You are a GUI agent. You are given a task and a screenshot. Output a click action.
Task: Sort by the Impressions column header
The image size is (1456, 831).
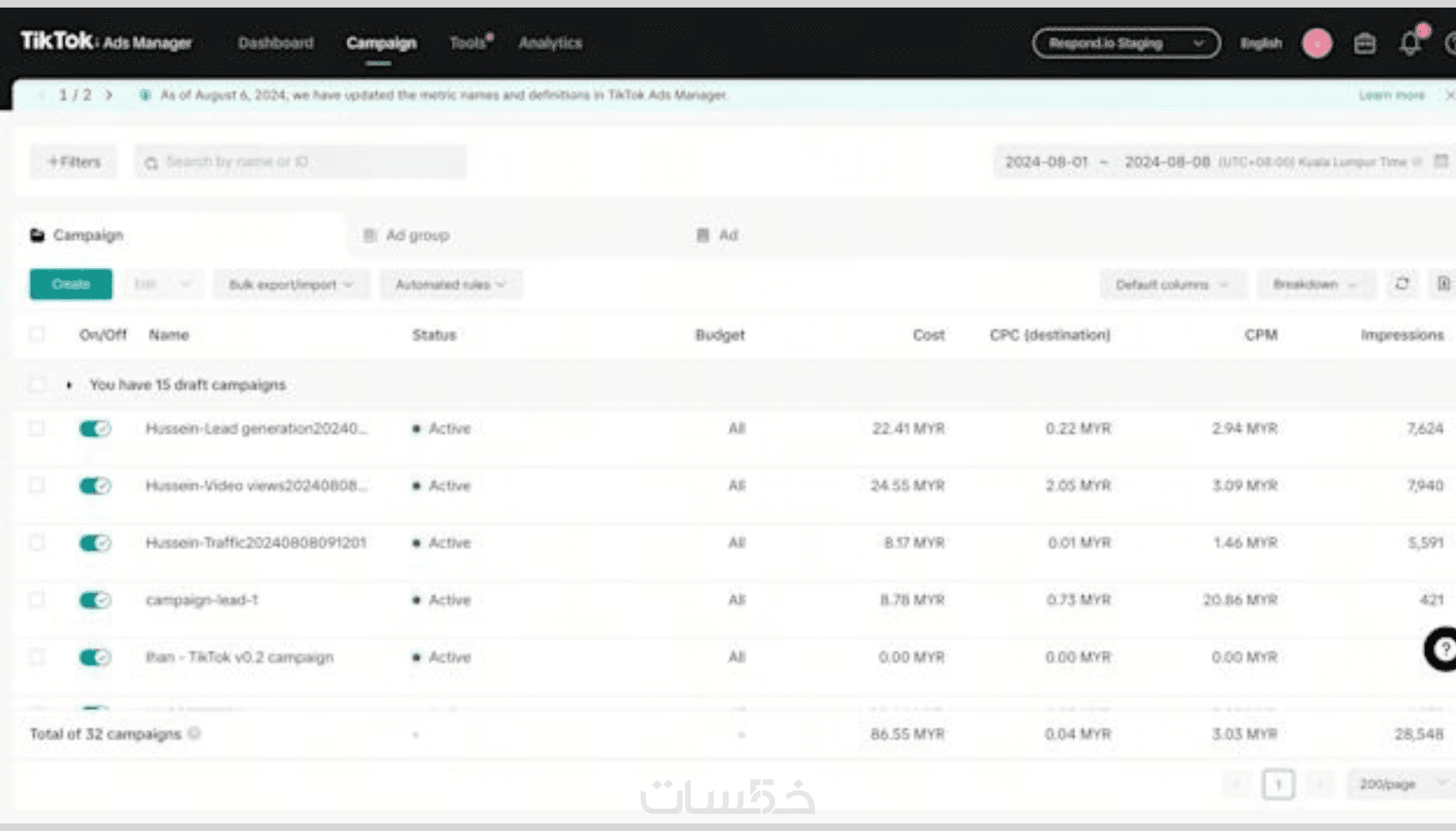click(1402, 335)
